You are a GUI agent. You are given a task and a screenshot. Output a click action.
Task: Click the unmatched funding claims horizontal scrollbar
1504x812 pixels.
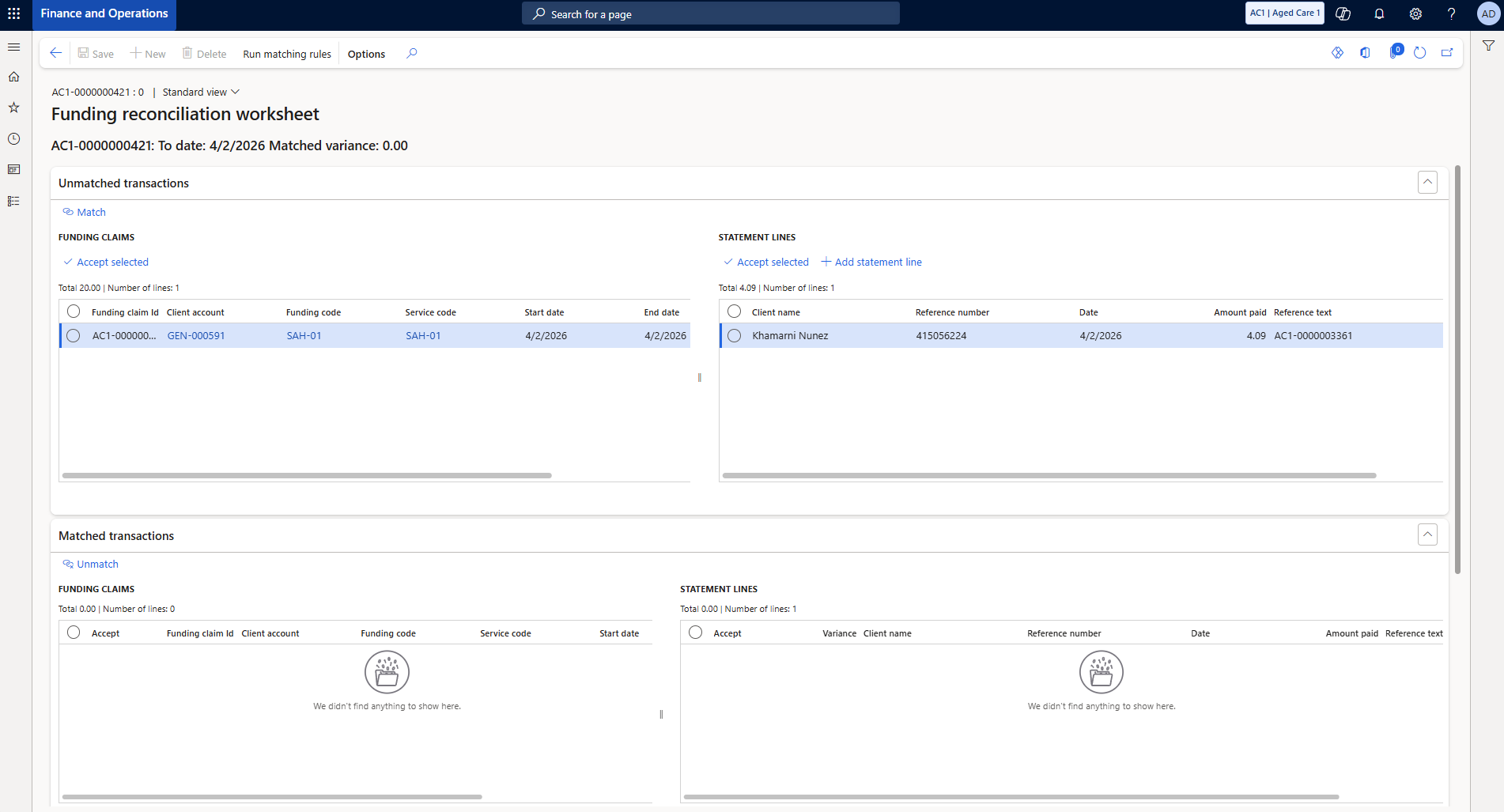click(307, 475)
